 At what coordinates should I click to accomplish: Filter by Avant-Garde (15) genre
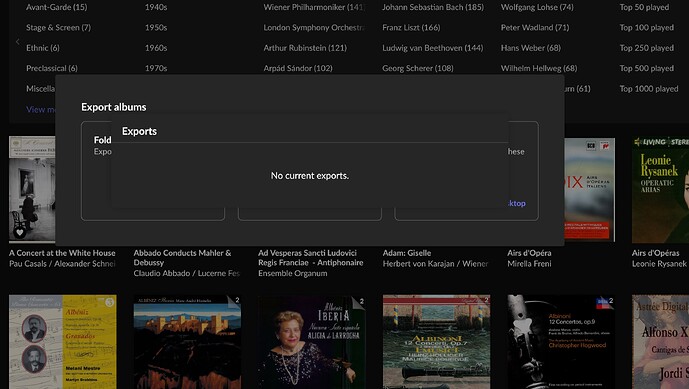click(x=57, y=7)
